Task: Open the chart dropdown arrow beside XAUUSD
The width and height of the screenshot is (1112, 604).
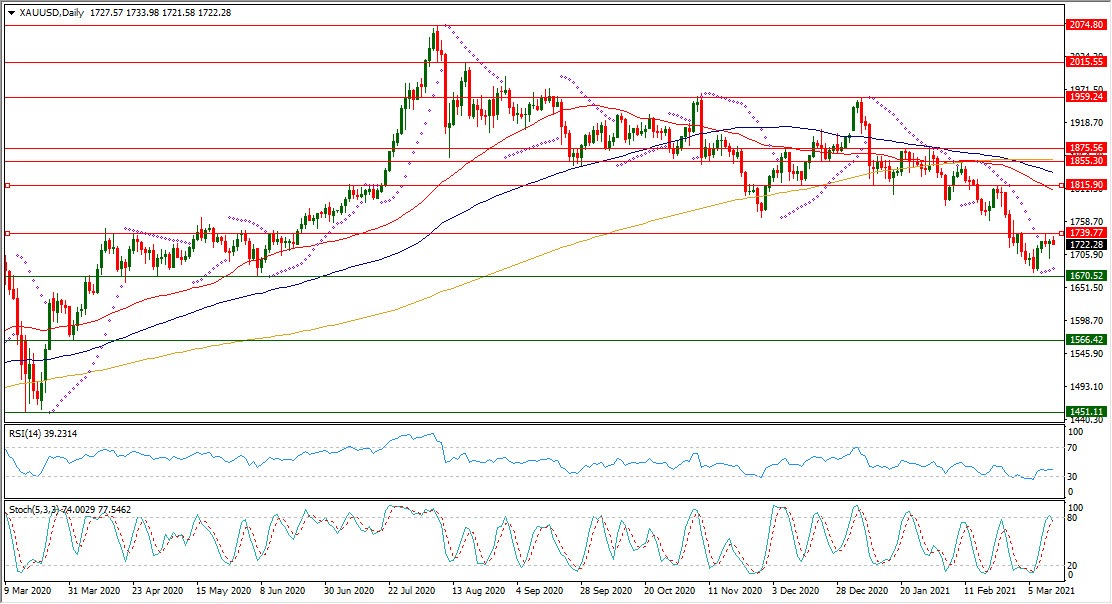Action: [x=11, y=13]
